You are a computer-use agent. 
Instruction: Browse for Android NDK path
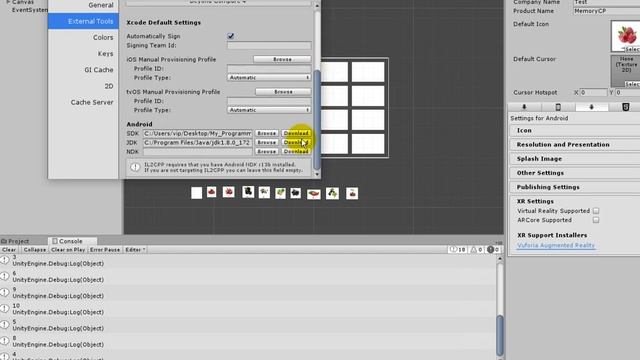[x=267, y=151]
